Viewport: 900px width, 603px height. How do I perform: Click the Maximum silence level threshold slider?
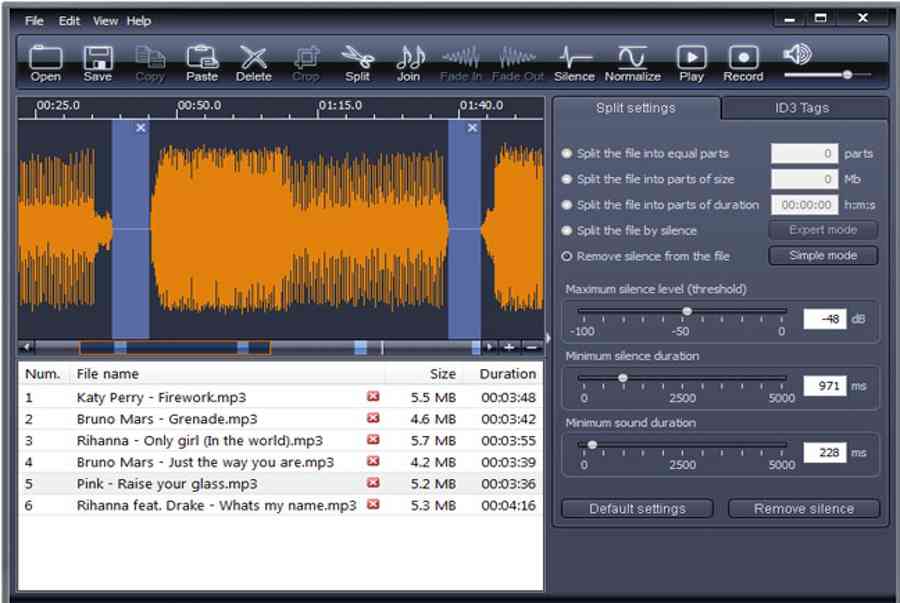pos(687,312)
